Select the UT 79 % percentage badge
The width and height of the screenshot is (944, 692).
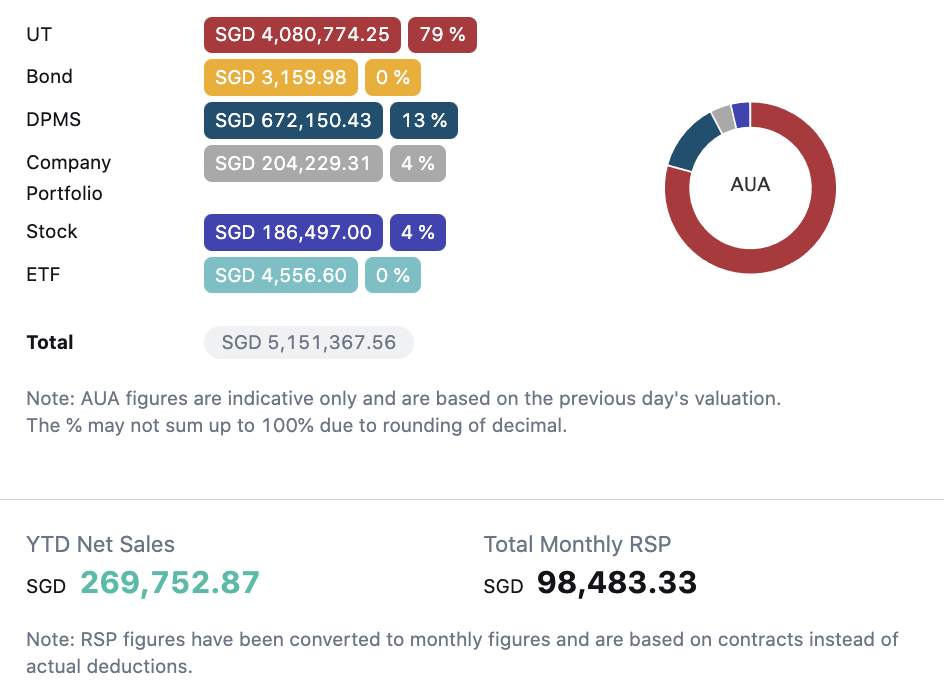click(x=442, y=35)
